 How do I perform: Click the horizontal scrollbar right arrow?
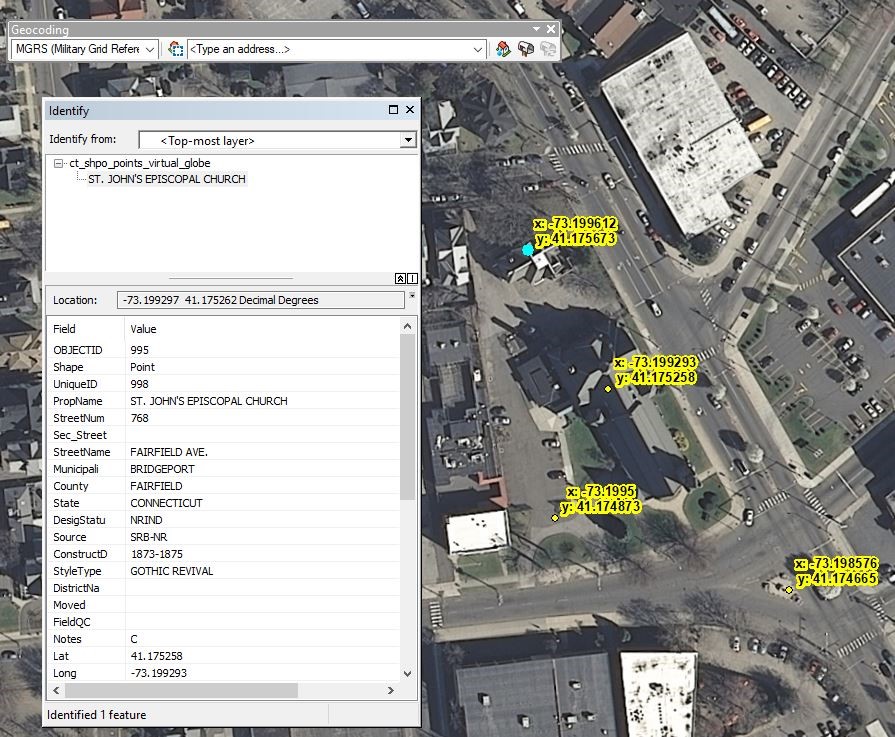(390, 691)
